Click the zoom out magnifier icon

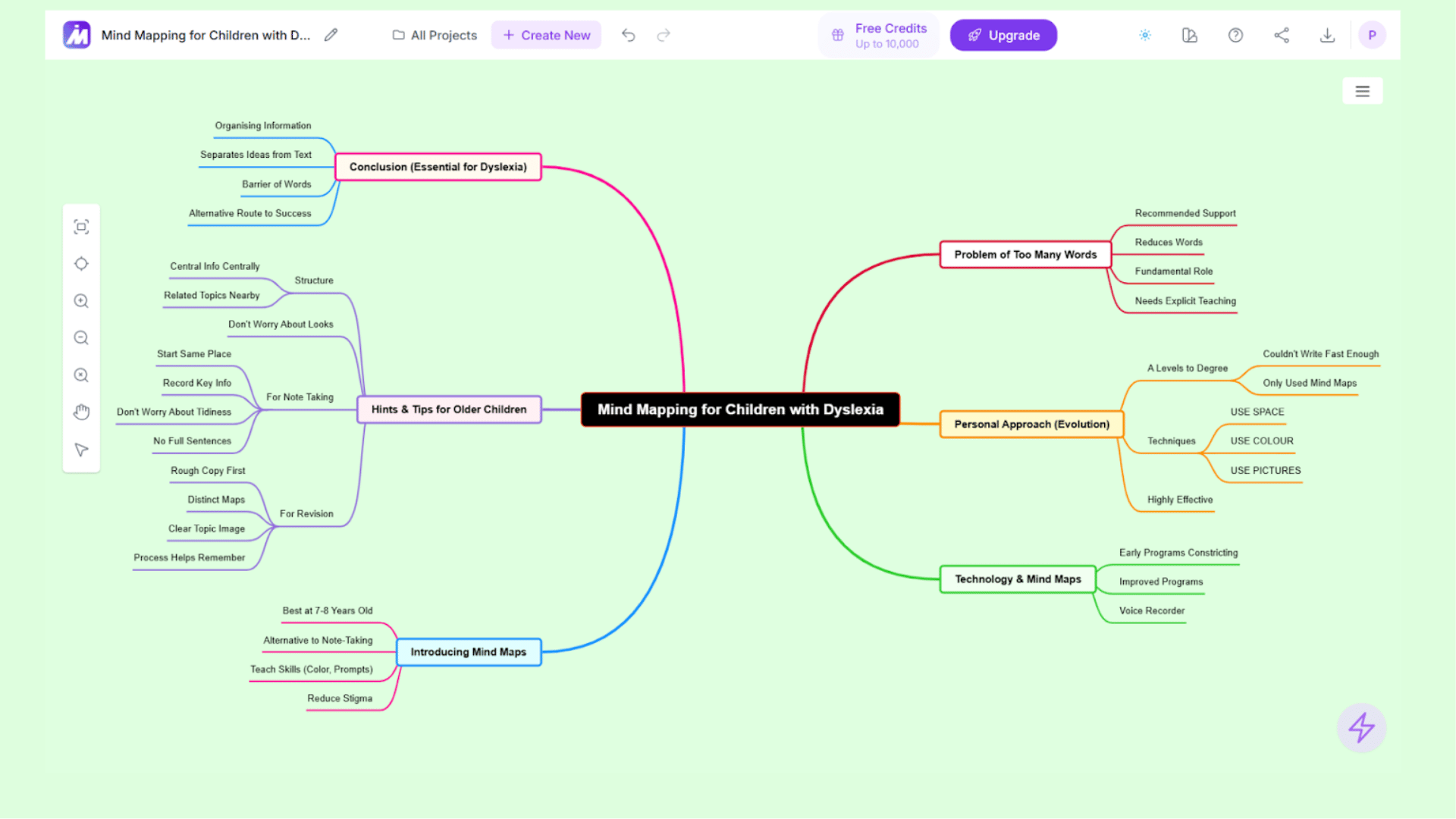click(81, 337)
